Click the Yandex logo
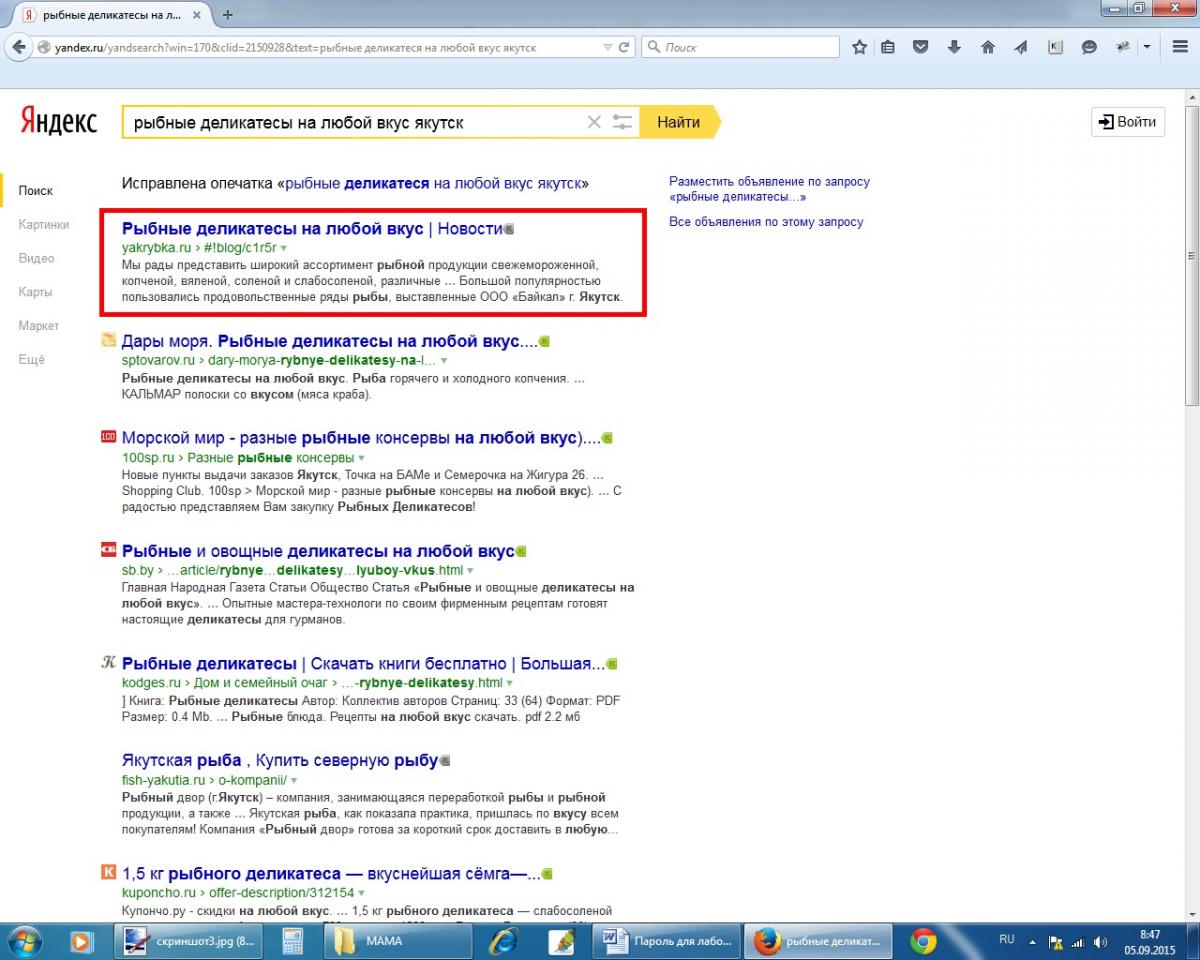Screen dimensions: 1200x960 [59, 122]
